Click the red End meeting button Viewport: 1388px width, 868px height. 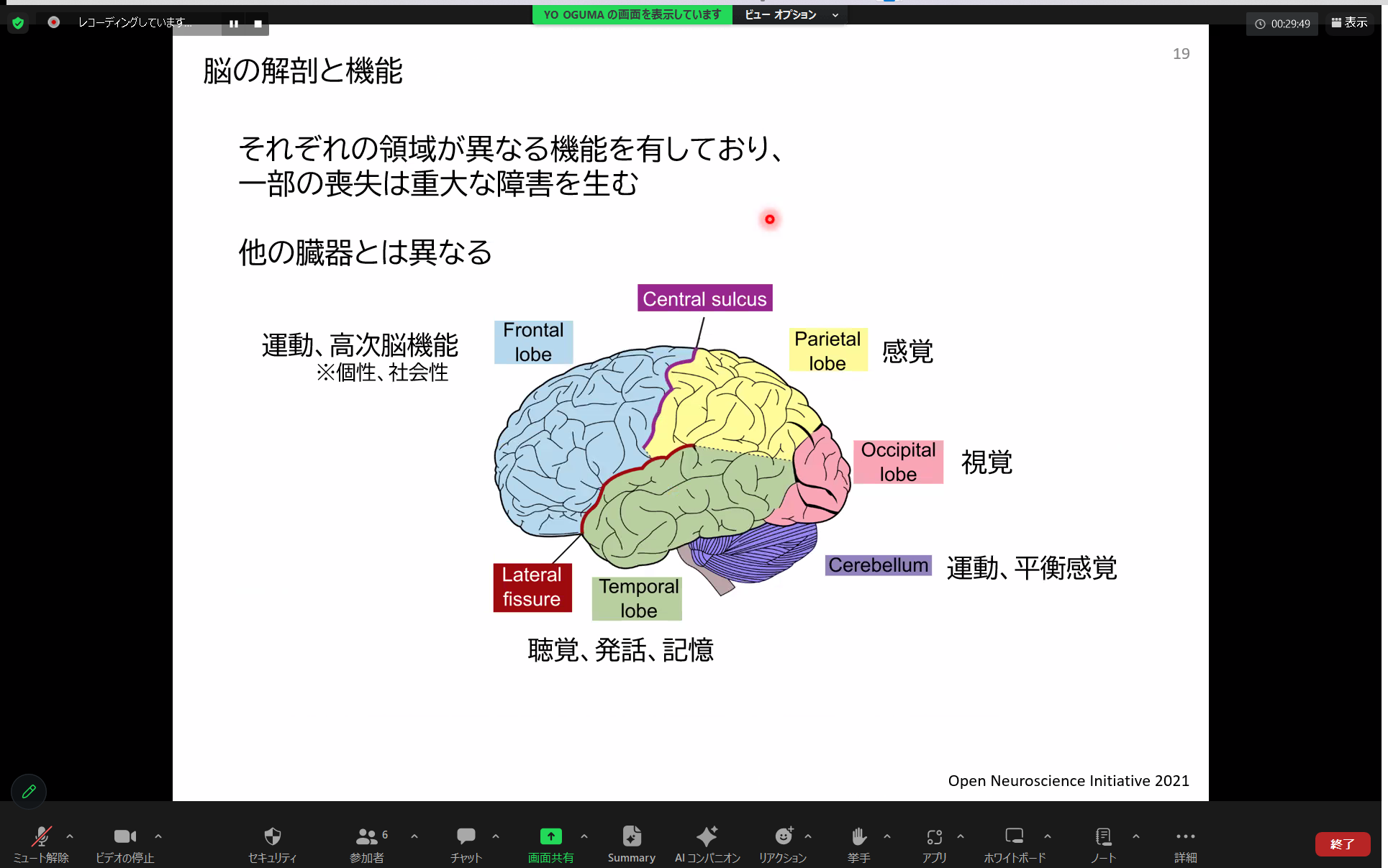pos(1342,844)
